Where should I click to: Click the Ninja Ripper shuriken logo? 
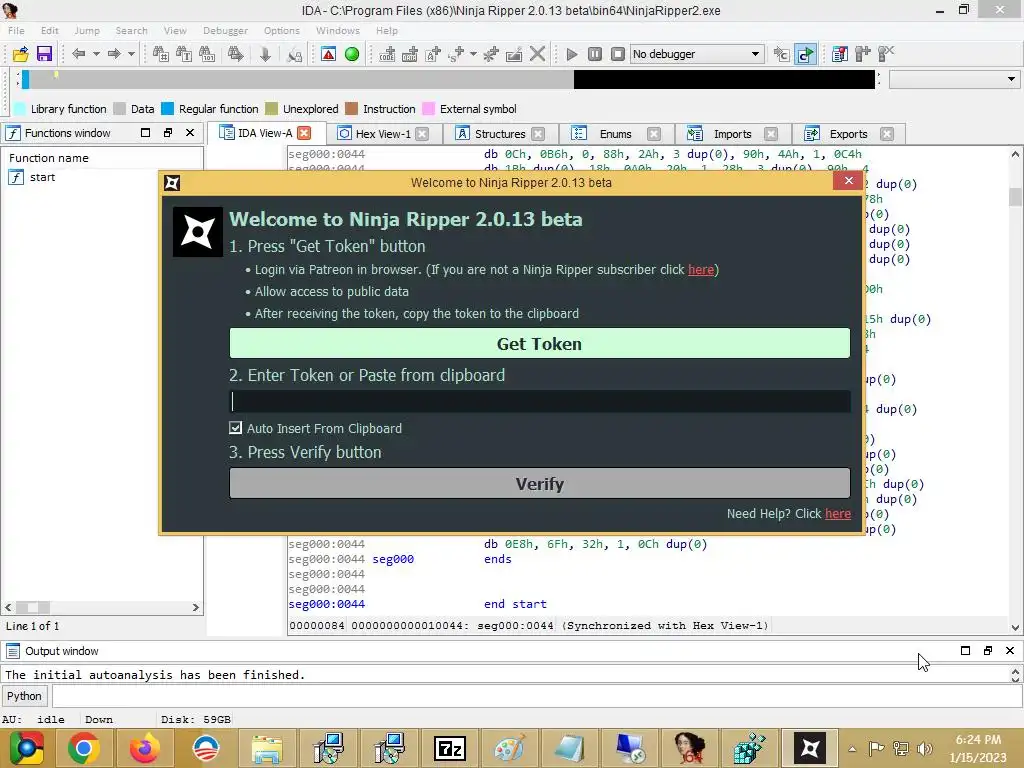pyautogui.click(x=198, y=232)
